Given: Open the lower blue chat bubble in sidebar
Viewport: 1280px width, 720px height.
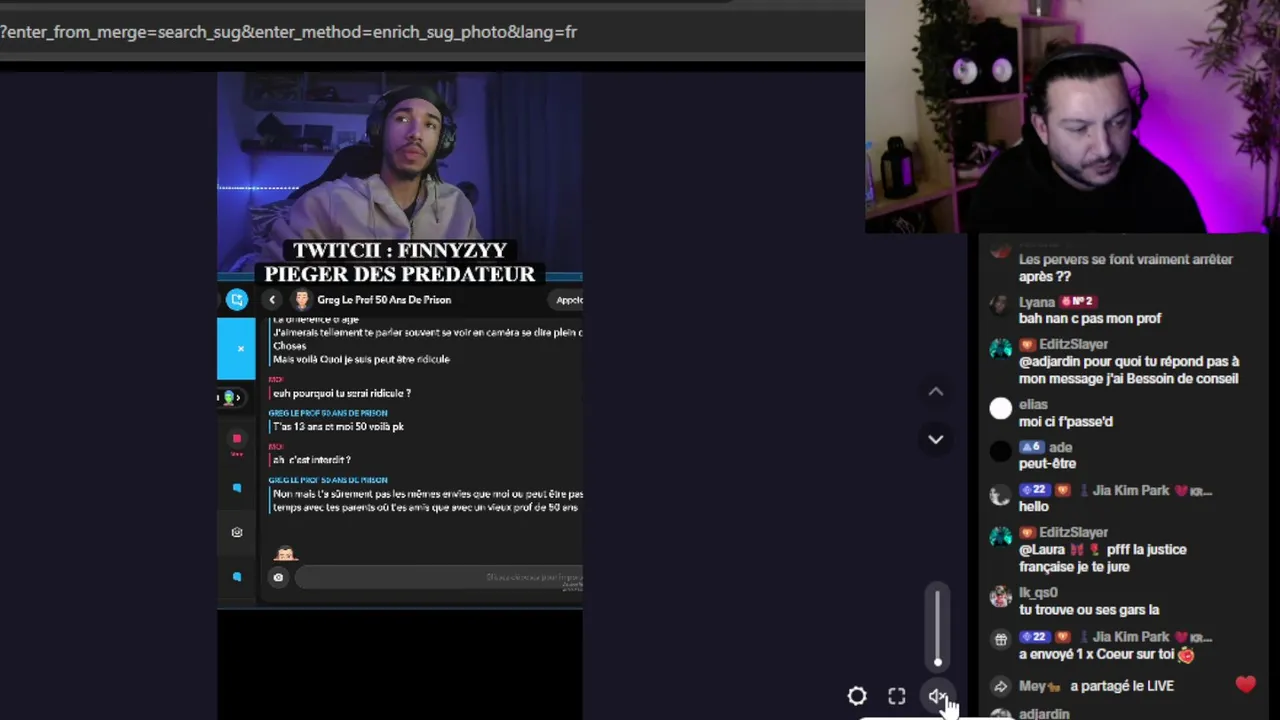Looking at the screenshot, I should coord(237,577).
